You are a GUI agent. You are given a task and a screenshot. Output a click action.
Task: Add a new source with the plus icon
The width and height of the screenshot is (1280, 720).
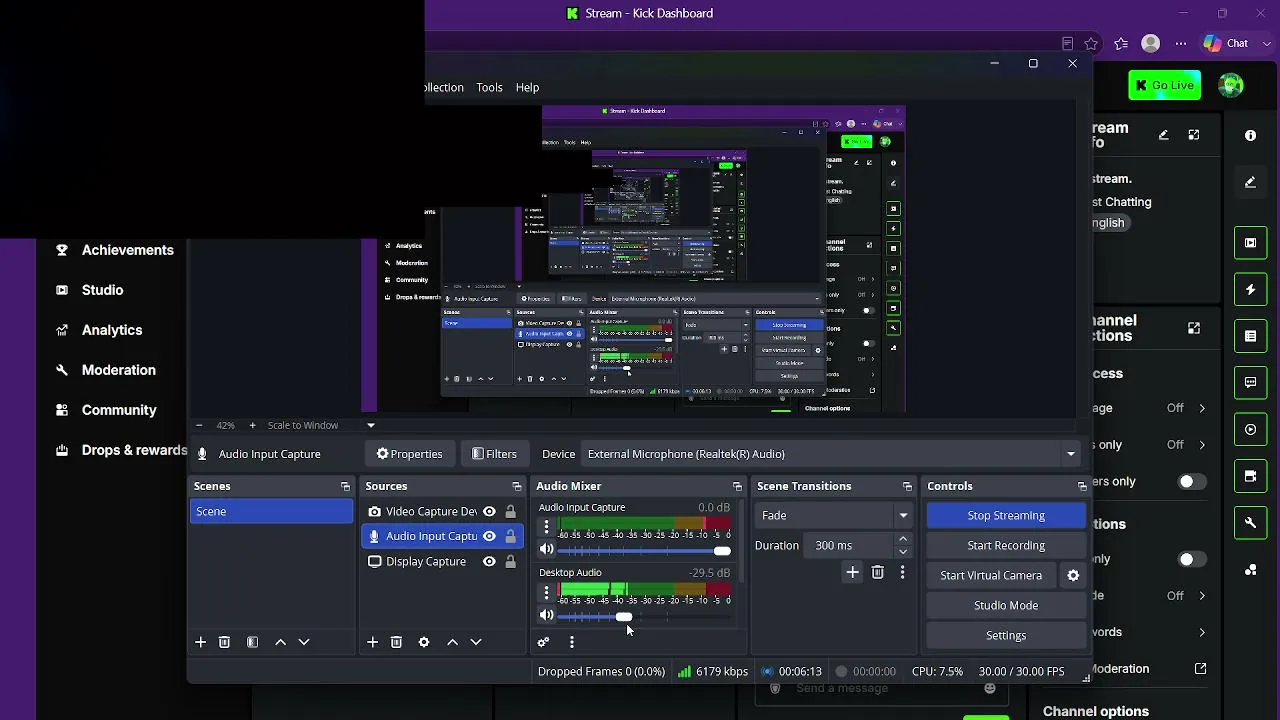(x=372, y=642)
